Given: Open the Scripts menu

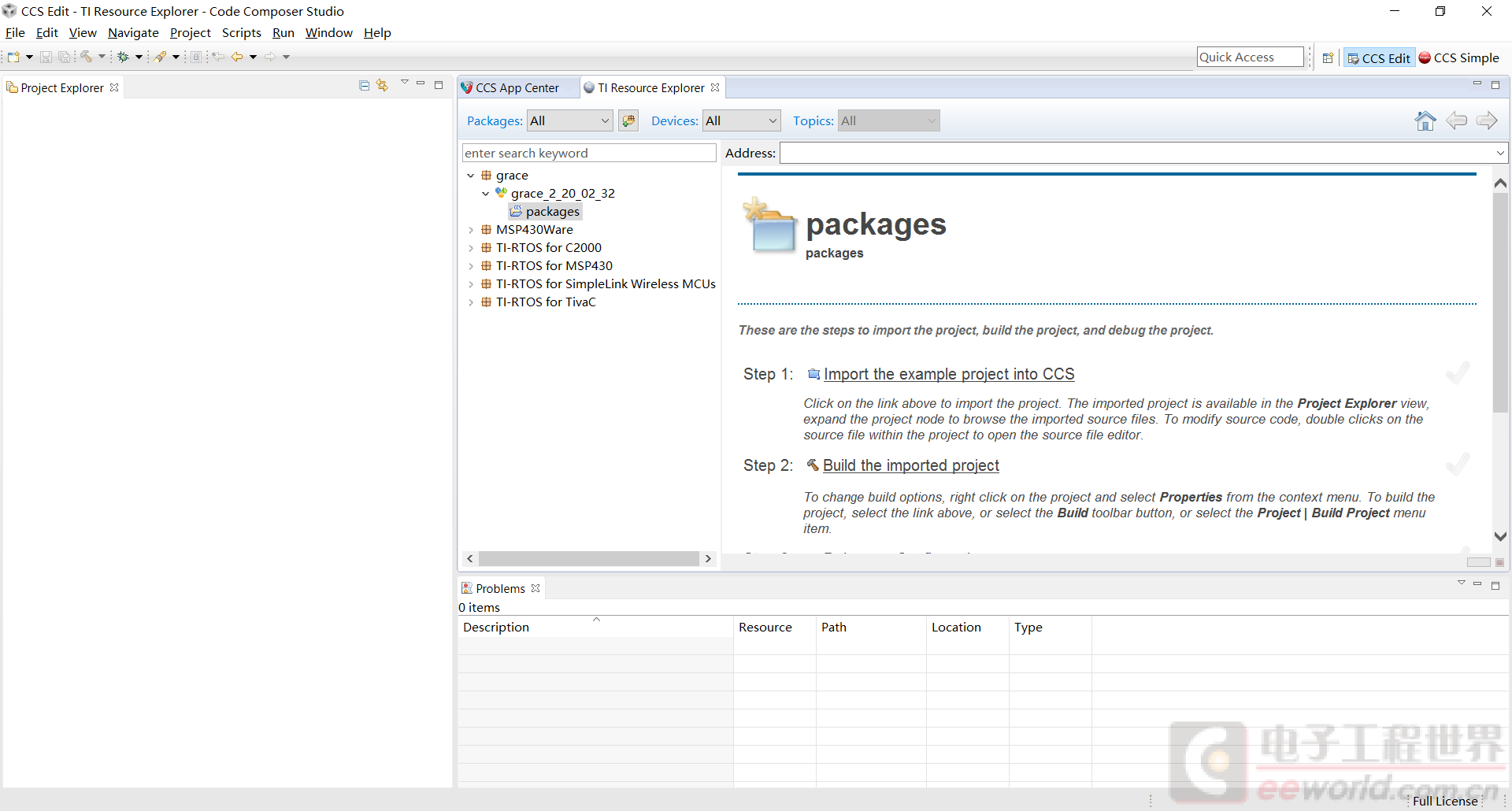Looking at the screenshot, I should pyautogui.click(x=241, y=32).
